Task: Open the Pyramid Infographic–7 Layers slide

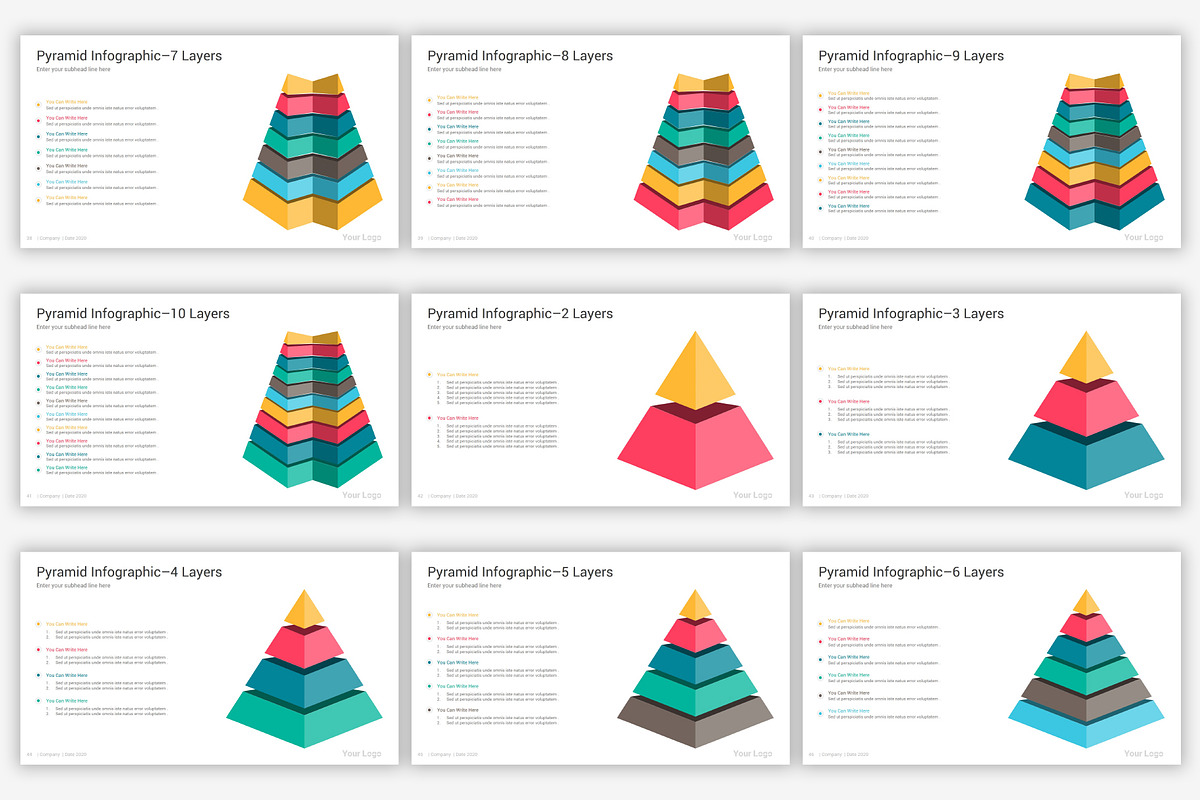Action: pos(209,141)
